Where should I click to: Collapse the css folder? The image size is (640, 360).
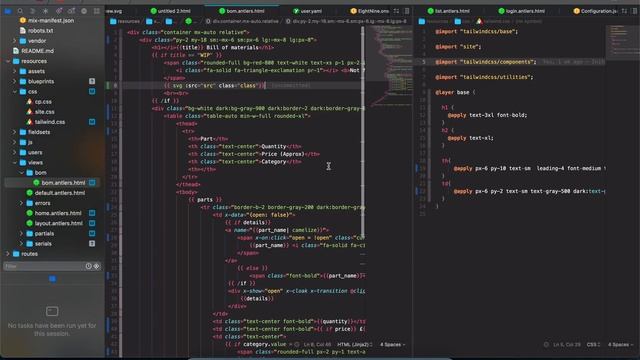click(15, 92)
